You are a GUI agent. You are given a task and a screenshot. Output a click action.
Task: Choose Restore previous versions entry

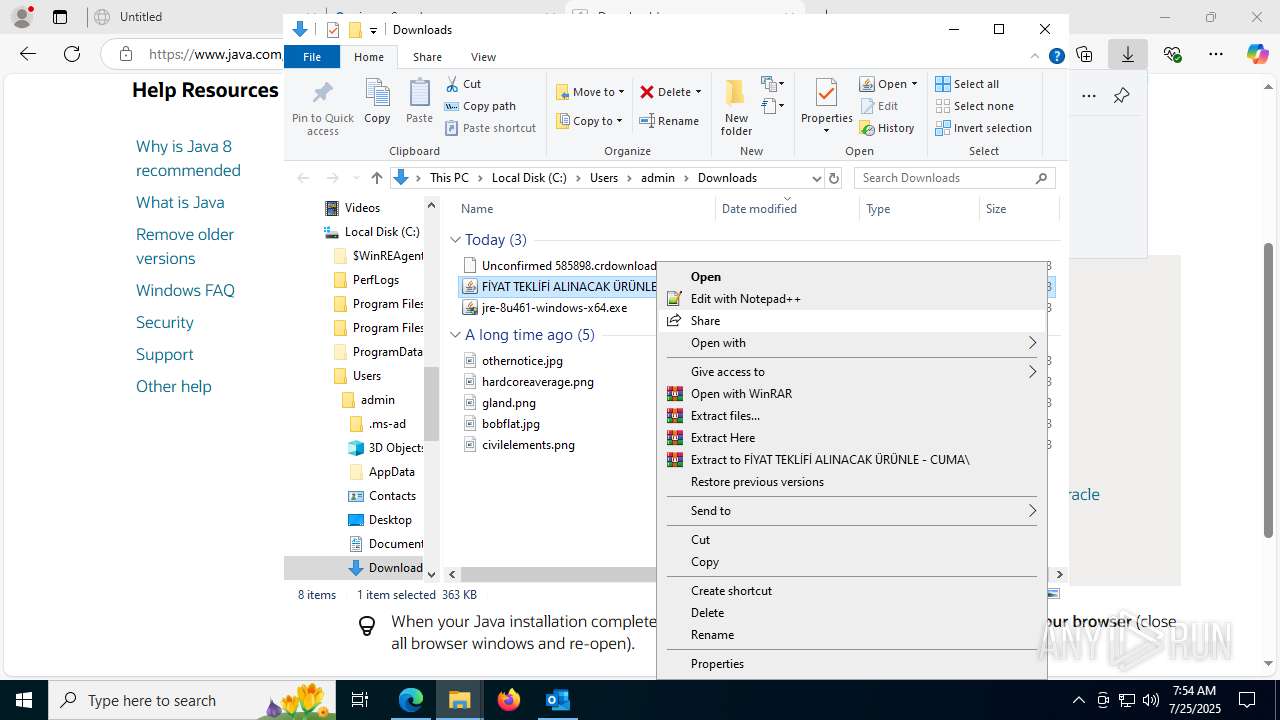click(x=851, y=482)
